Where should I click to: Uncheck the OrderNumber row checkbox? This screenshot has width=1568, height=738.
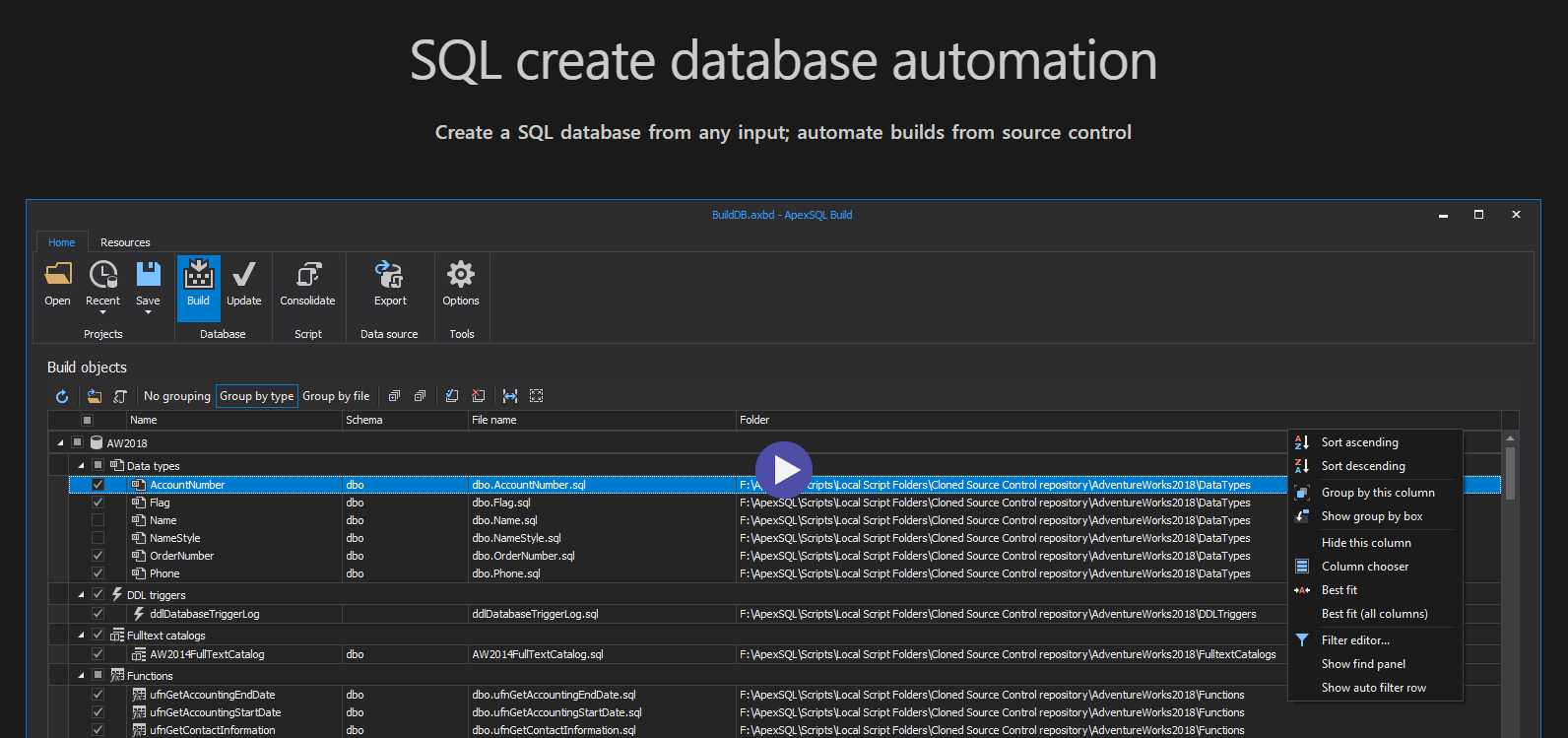pos(98,556)
